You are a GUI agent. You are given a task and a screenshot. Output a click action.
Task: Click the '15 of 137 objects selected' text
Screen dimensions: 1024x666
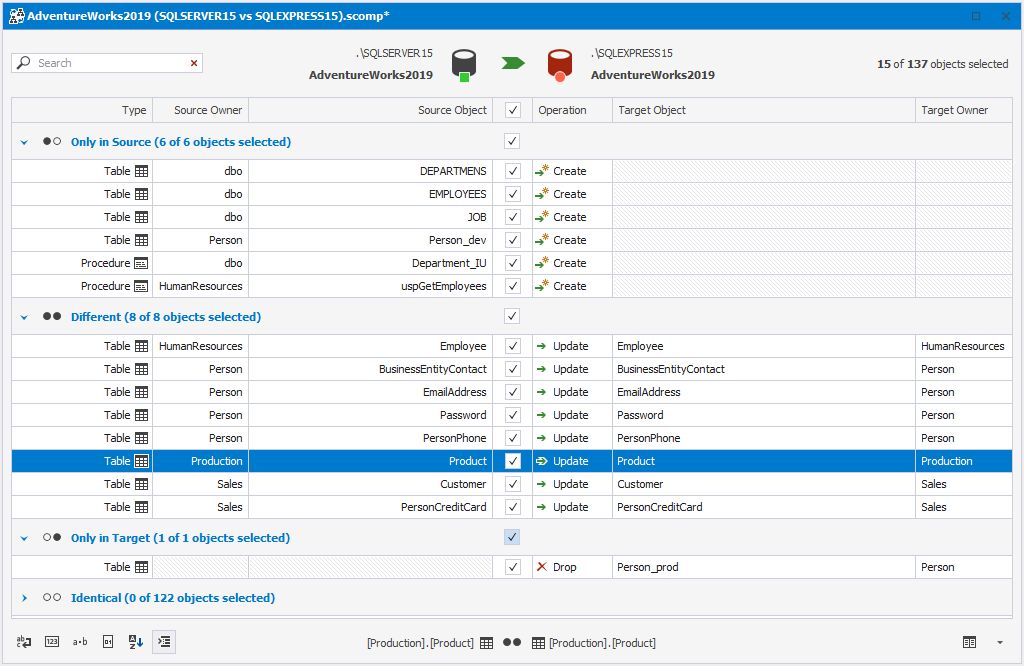[x=942, y=64]
